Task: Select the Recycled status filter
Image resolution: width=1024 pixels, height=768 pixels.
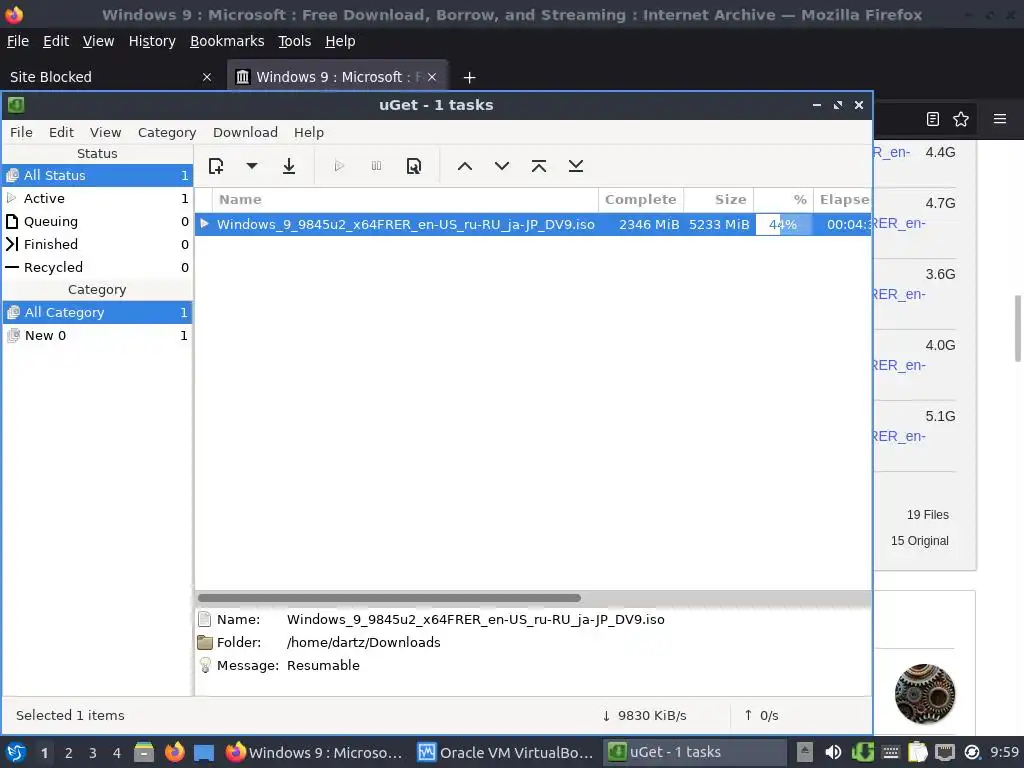Action: pos(97,267)
